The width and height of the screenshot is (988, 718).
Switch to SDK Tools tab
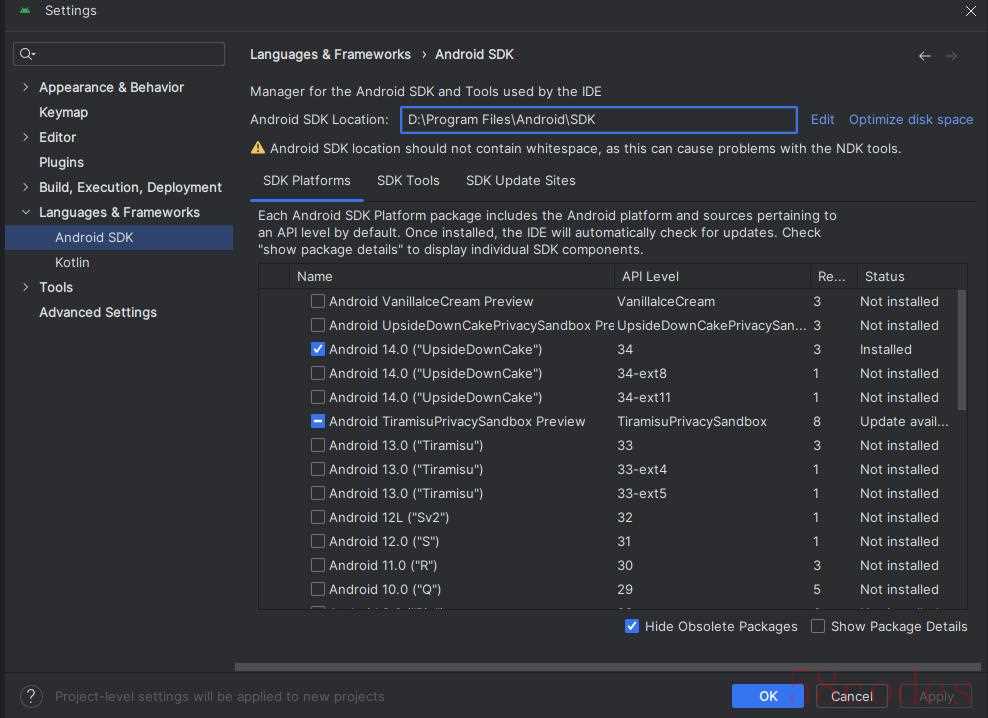[408, 181]
